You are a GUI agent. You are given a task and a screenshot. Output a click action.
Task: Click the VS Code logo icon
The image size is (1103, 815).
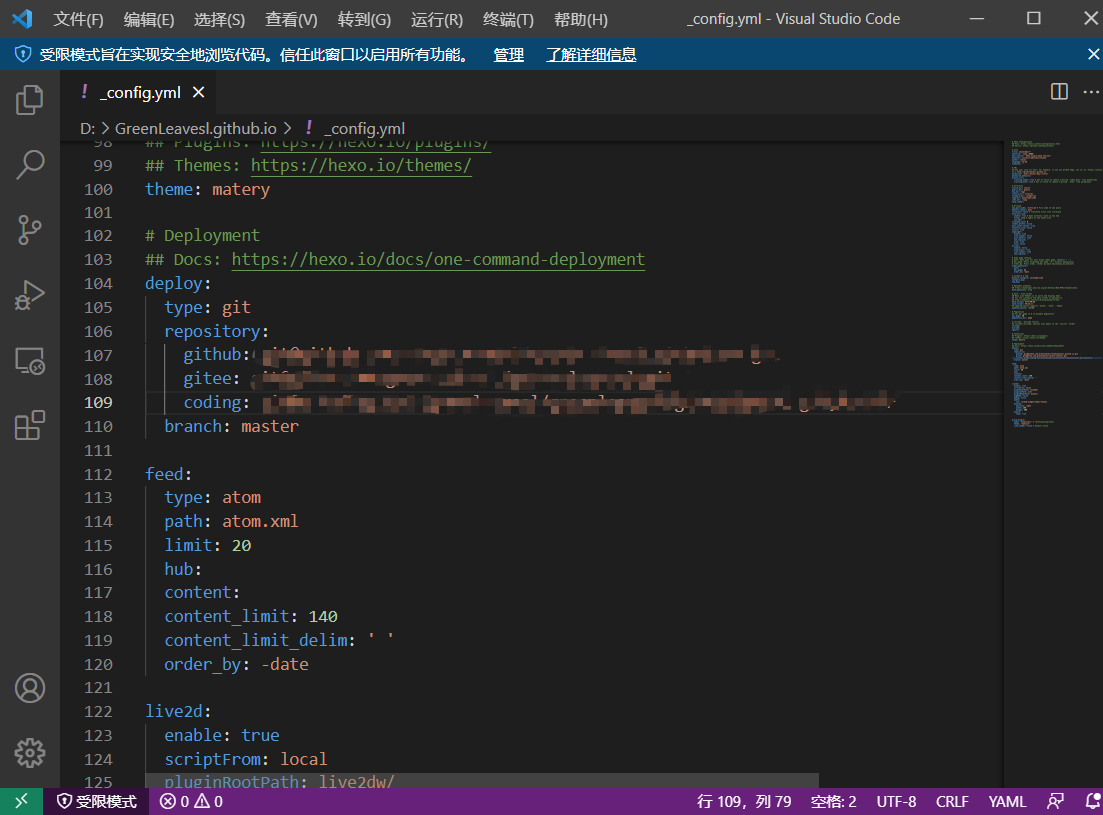[x=23, y=19]
